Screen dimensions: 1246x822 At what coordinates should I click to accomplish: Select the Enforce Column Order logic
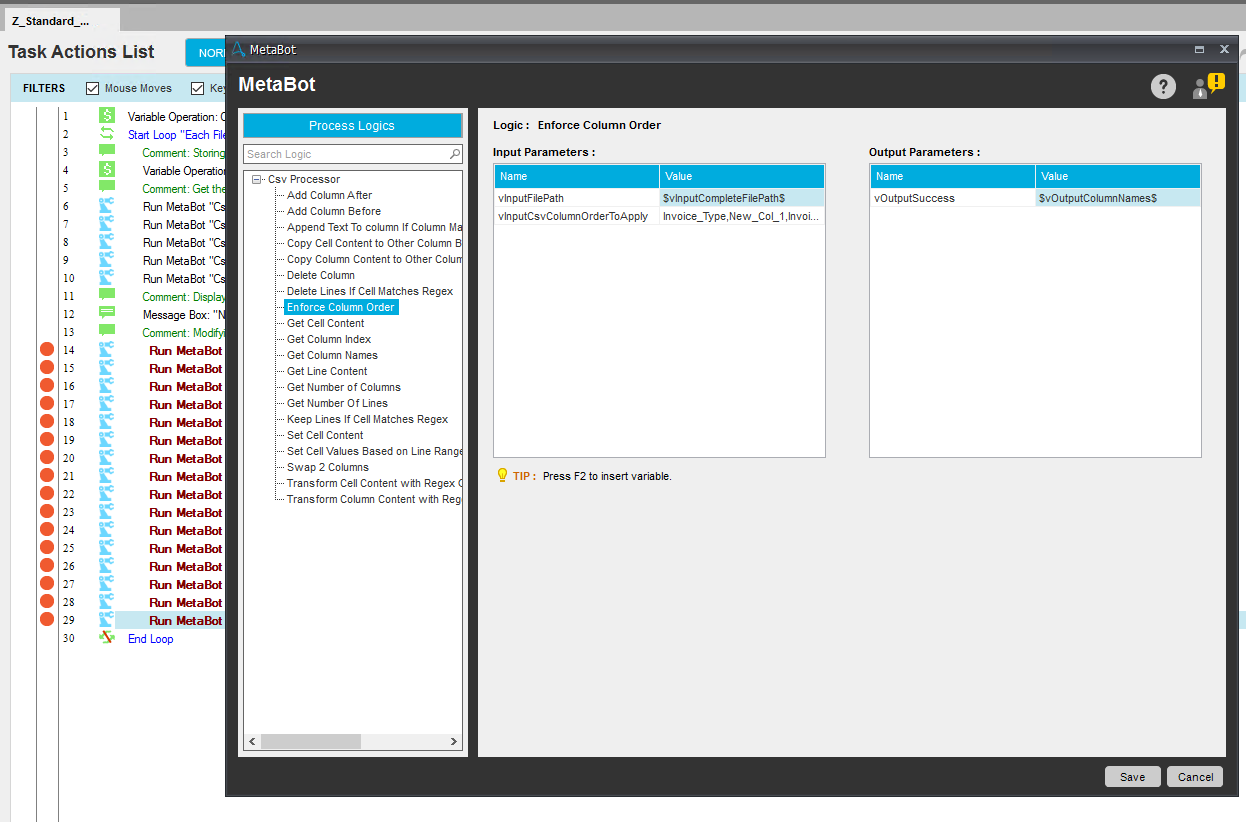341,307
